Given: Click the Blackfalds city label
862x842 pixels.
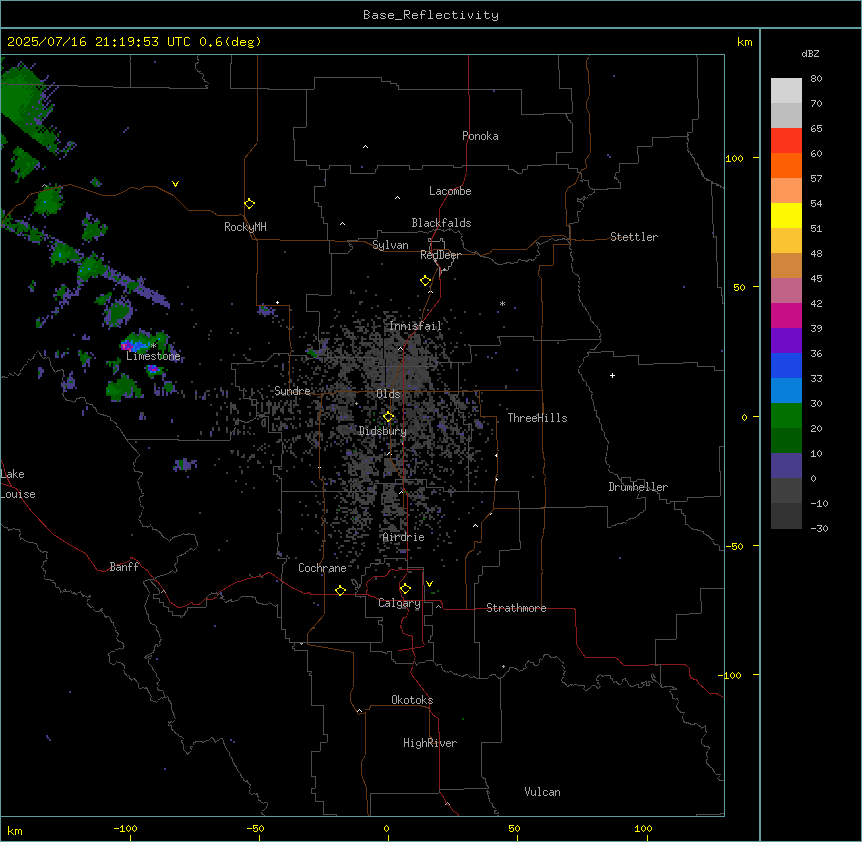Looking at the screenshot, I should click(x=441, y=223).
